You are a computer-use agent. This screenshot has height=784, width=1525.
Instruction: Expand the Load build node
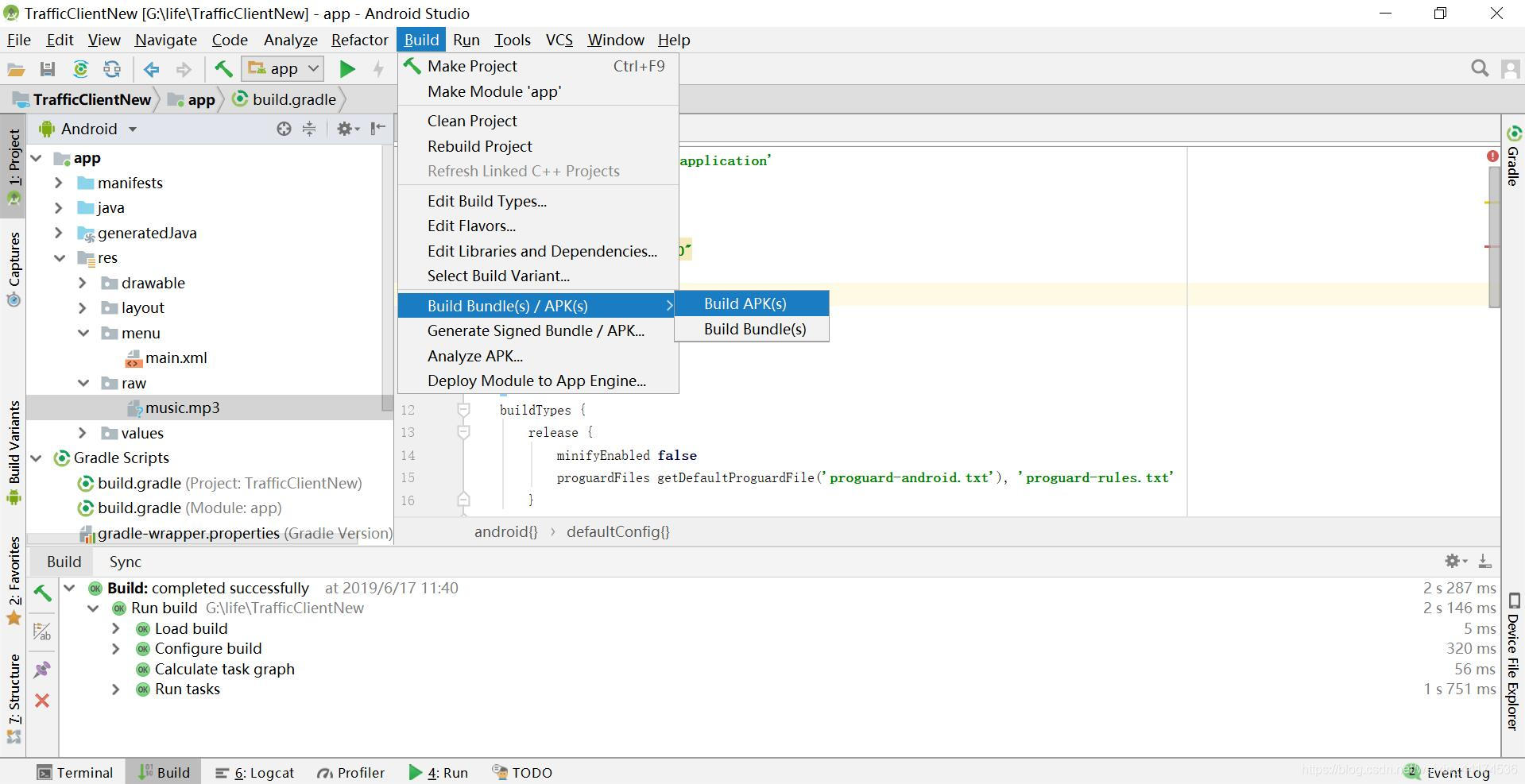pos(116,628)
